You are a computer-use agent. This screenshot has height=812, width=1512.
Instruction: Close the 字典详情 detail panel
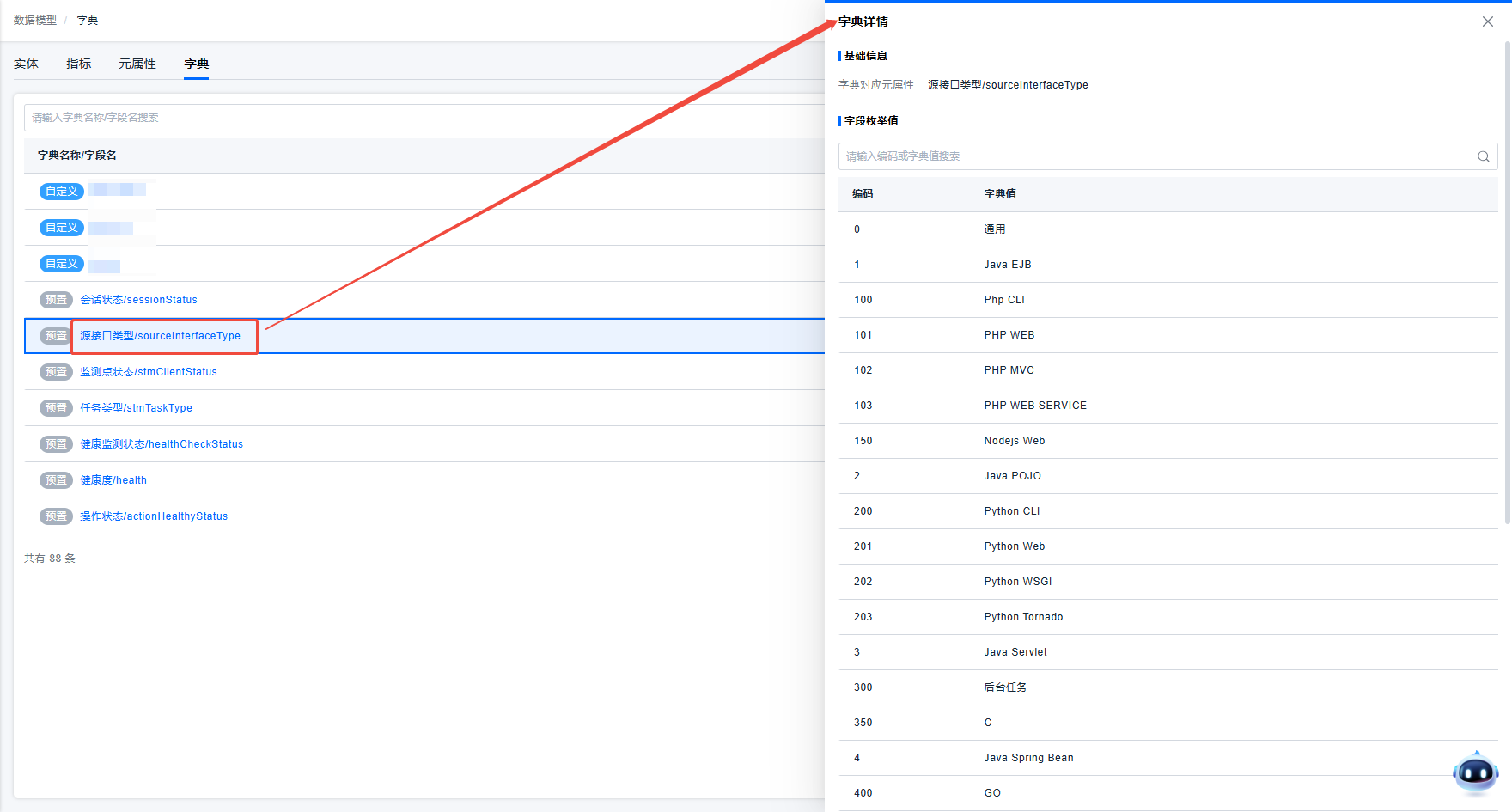[1487, 21]
